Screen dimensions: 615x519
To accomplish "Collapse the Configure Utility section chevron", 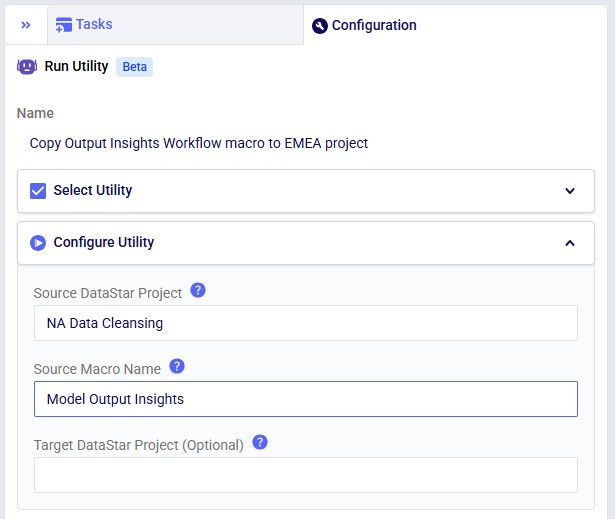I will (570, 243).
